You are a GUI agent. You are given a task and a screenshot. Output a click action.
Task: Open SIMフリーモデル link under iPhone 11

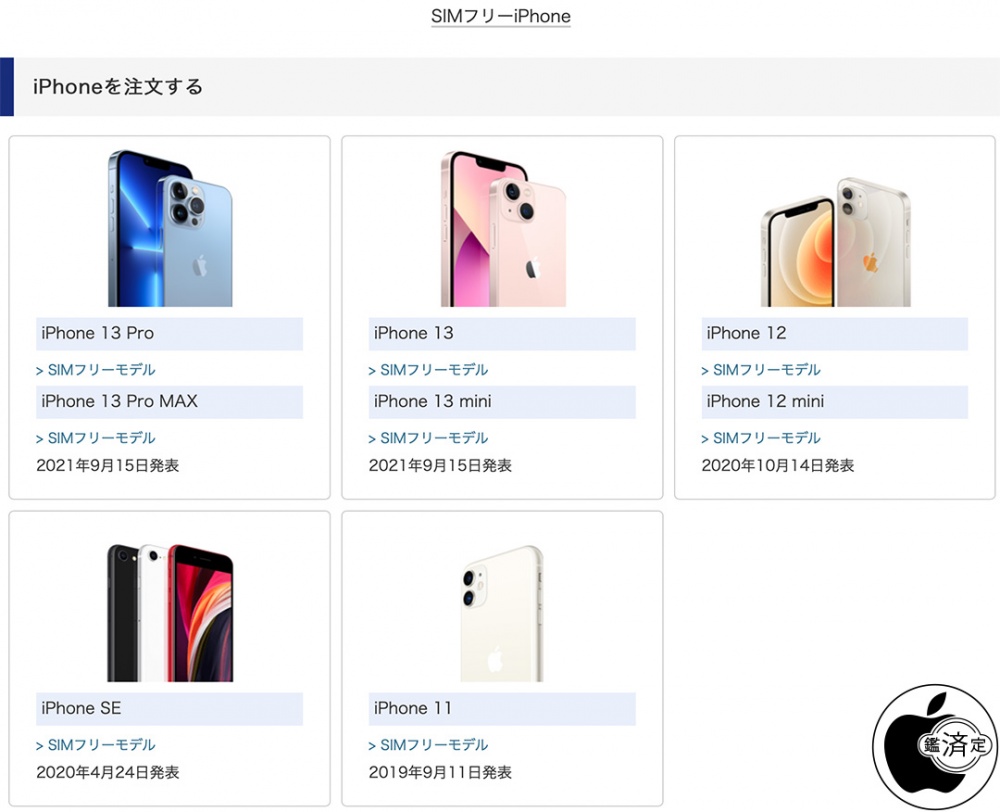point(428,744)
